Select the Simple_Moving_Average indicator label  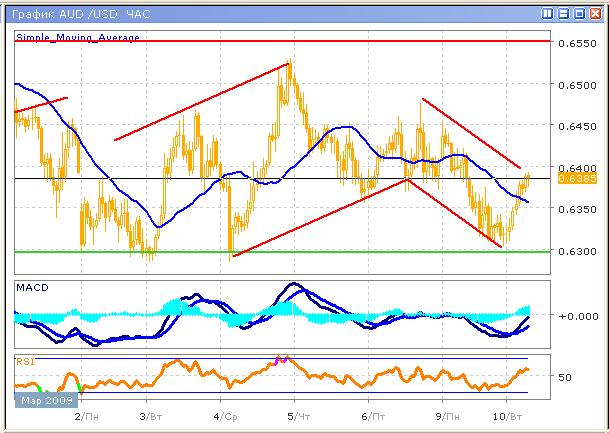coord(78,37)
